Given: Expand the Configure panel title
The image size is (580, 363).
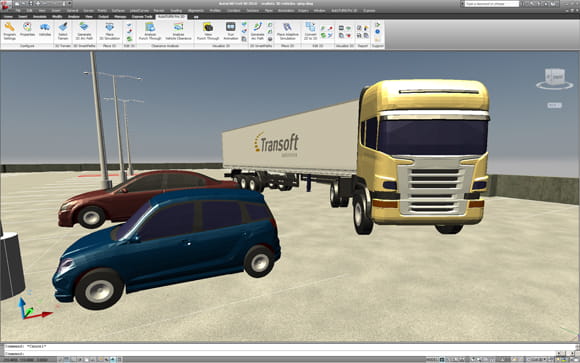Looking at the screenshot, I should click(x=27, y=46).
